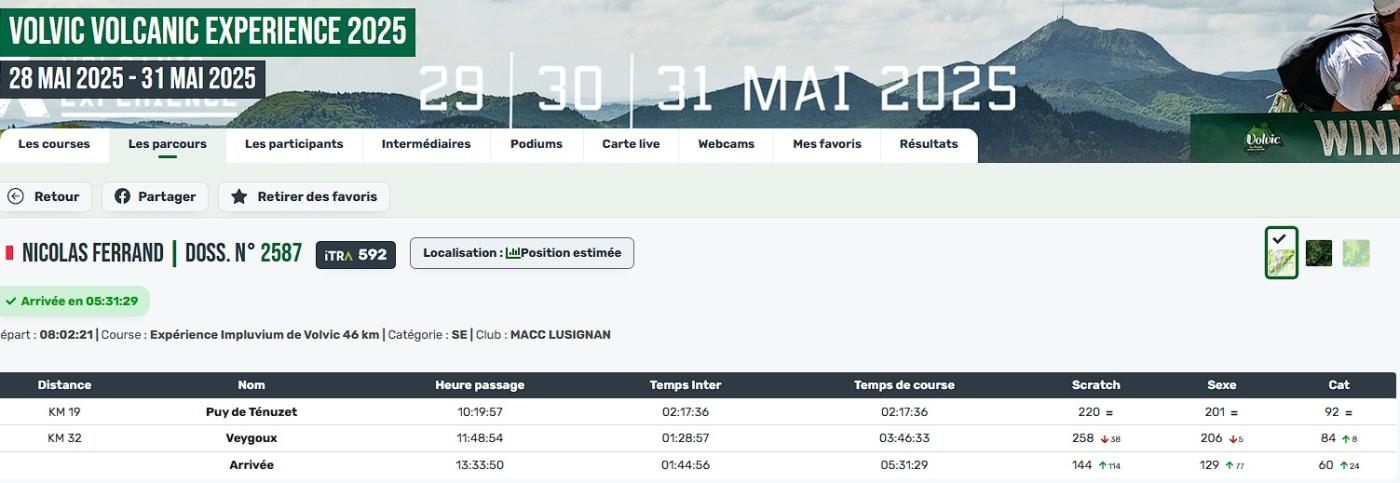The width and height of the screenshot is (1400, 483).
Task: Click the Facebook icon on Partager
Action: [x=123, y=197]
